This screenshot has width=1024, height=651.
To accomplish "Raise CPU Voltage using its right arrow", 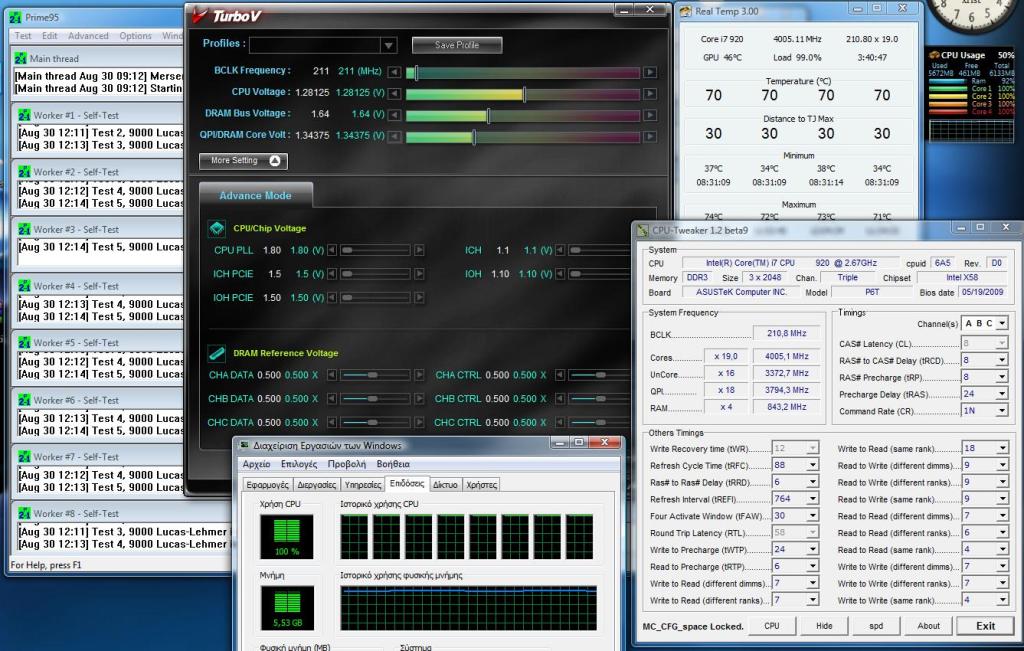I will tap(650, 93).
